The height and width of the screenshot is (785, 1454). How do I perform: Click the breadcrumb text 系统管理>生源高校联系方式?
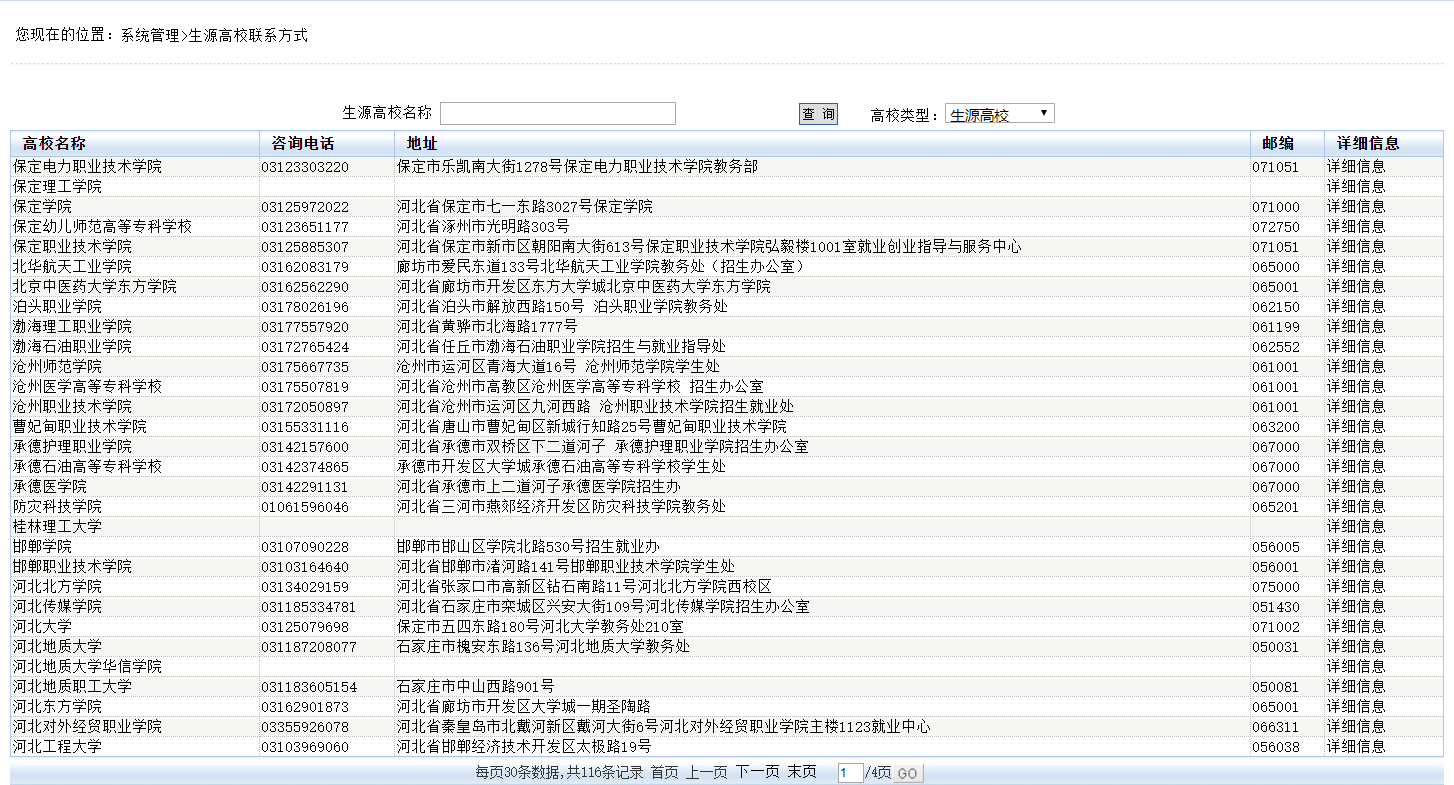click(215, 35)
